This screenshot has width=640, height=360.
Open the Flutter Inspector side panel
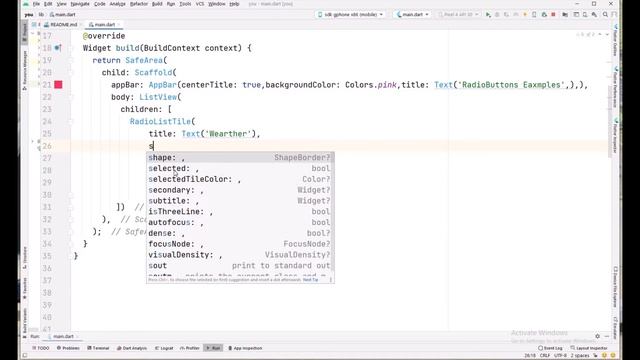pos(615,136)
